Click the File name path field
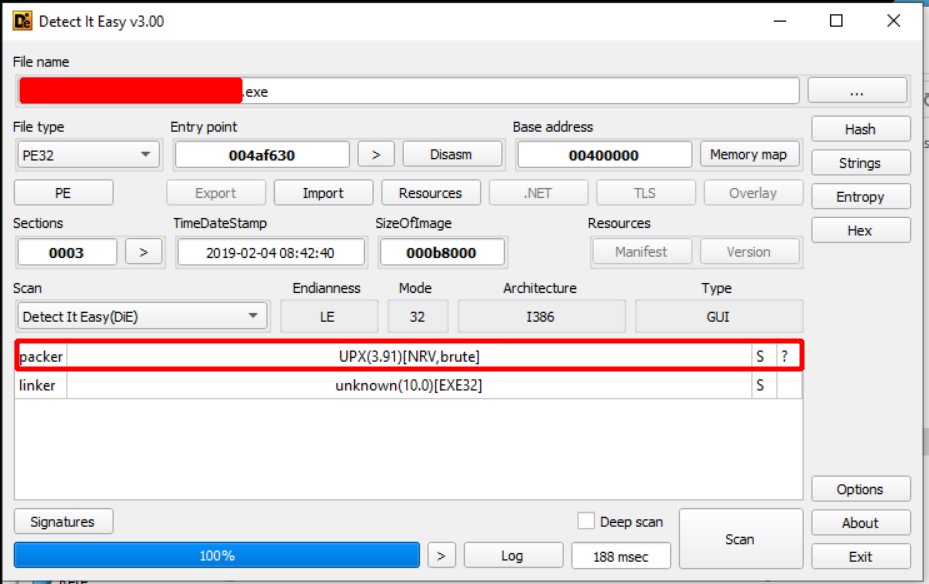Screen dimensions: 929x584 tap(408, 91)
